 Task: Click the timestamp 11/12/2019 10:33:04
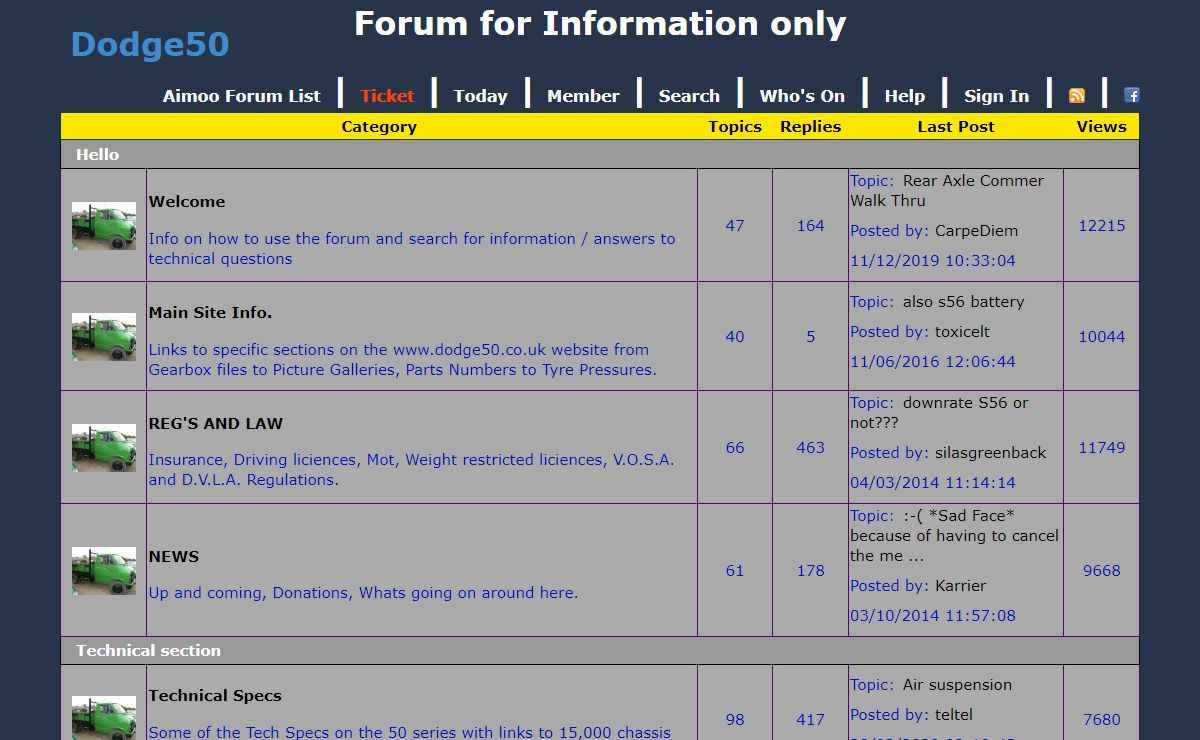pyautogui.click(x=933, y=260)
